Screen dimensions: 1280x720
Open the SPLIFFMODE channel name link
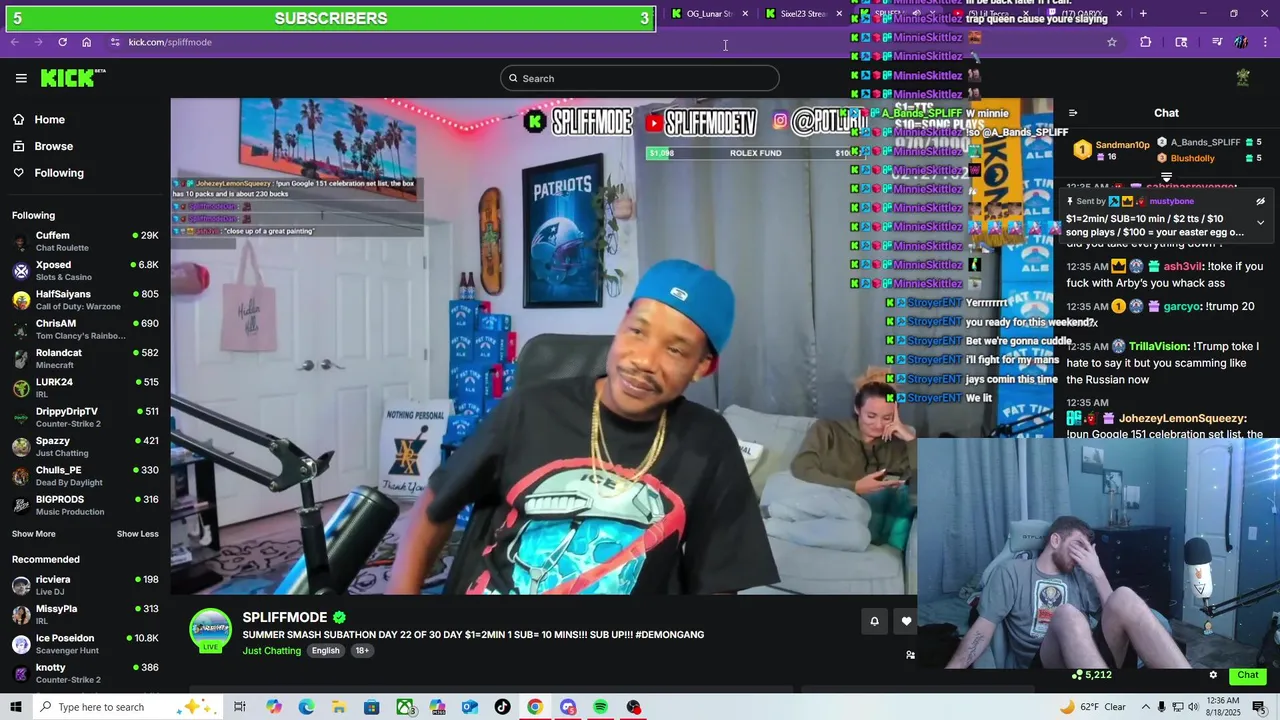point(285,617)
